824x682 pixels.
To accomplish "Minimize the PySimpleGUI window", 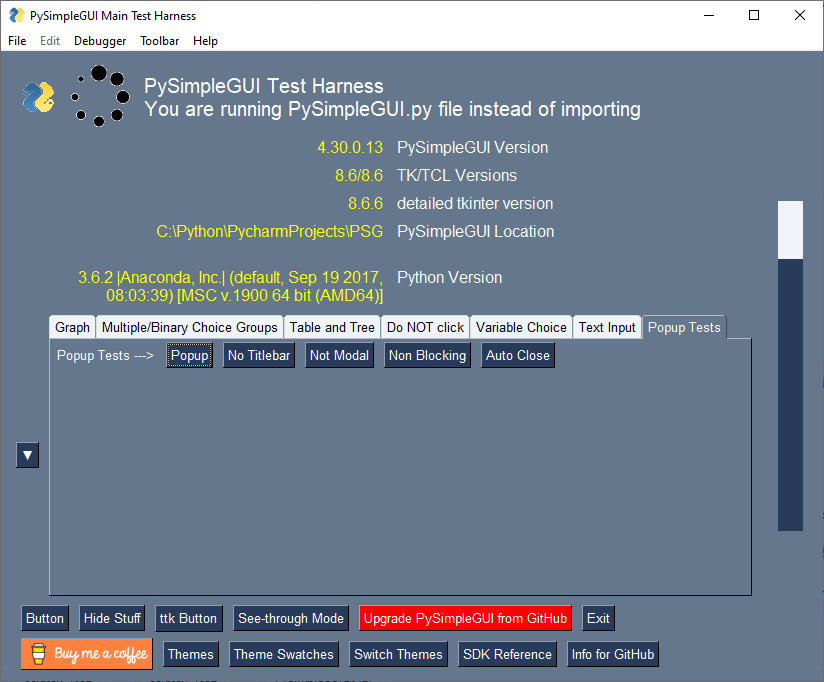I will 709,15.
